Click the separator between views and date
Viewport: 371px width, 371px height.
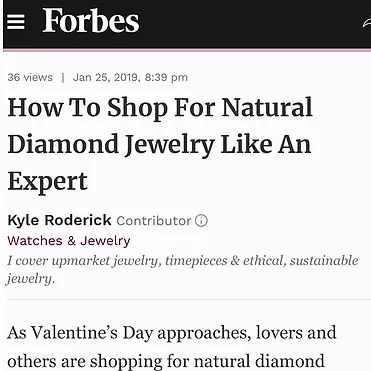click(x=63, y=78)
